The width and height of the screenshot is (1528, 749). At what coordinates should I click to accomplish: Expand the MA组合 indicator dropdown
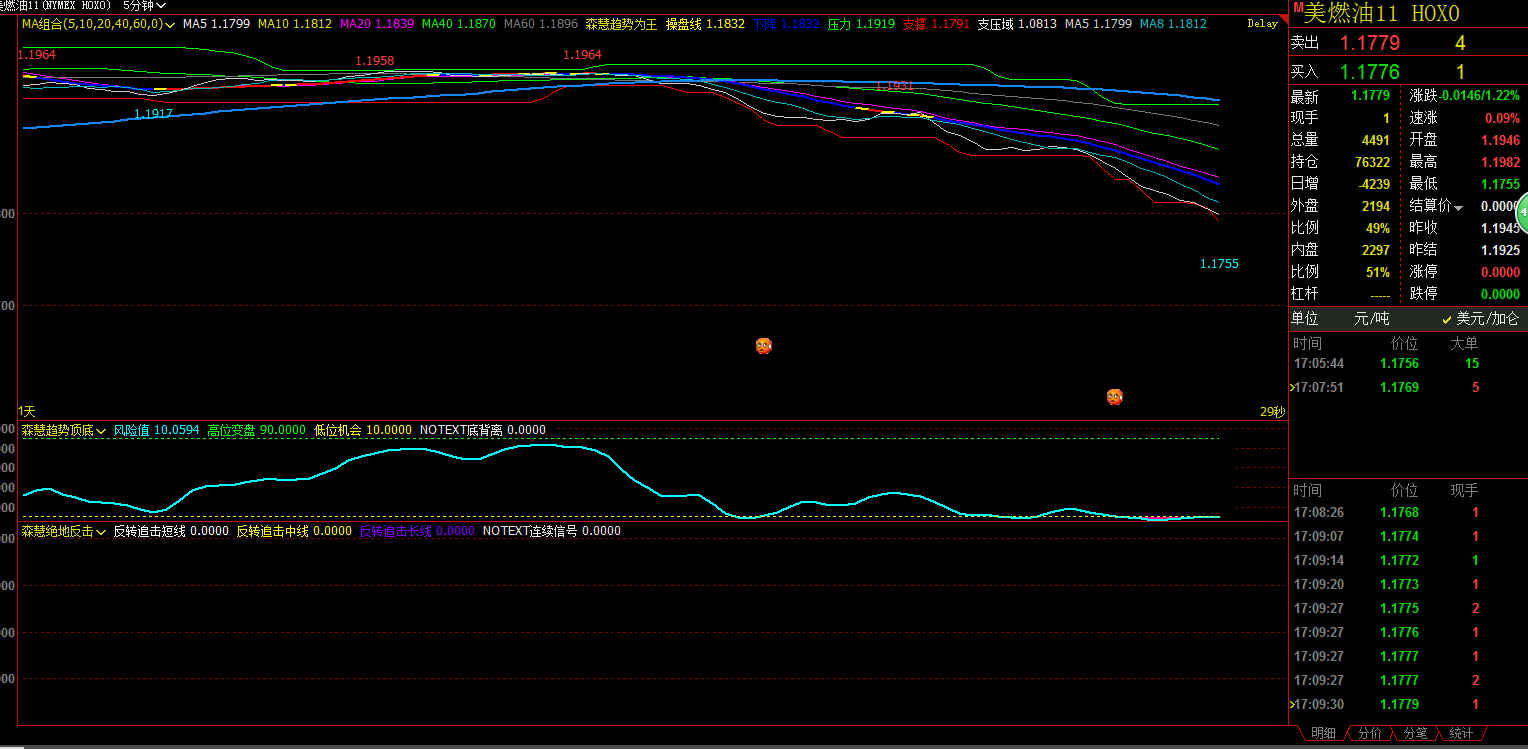pyautogui.click(x=169, y=24)
